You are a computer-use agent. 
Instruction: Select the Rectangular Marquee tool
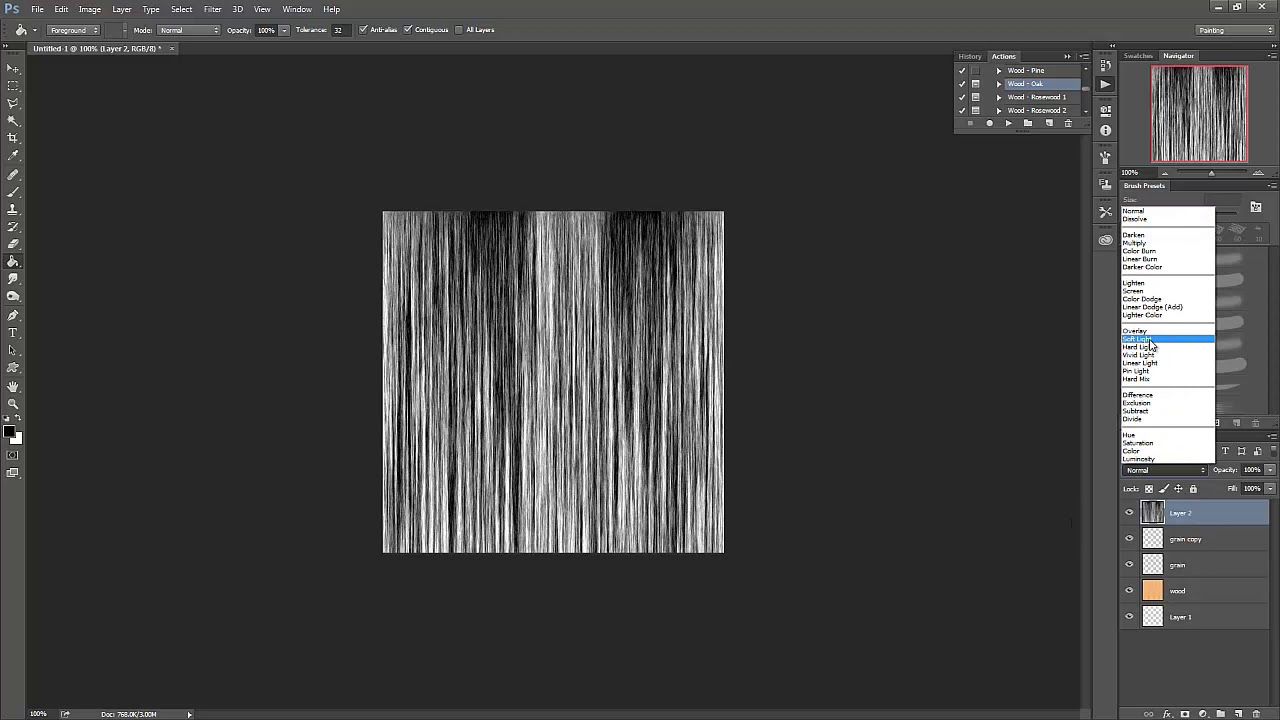[13, 86]
